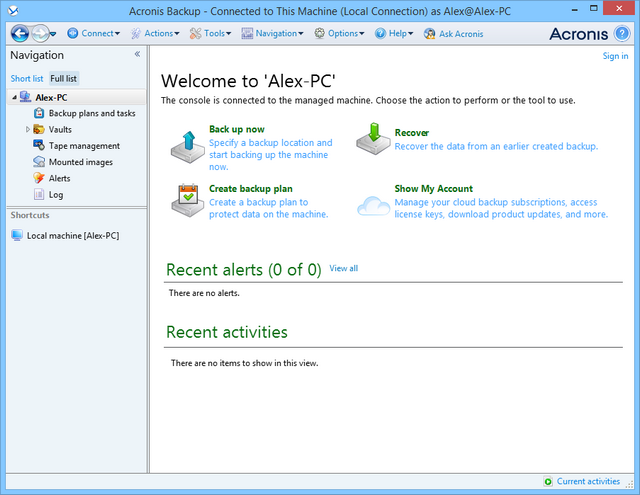Viewport: 640px width, 495px height.
Task: Select Alerts in the navigation tree
Action: 59,178
